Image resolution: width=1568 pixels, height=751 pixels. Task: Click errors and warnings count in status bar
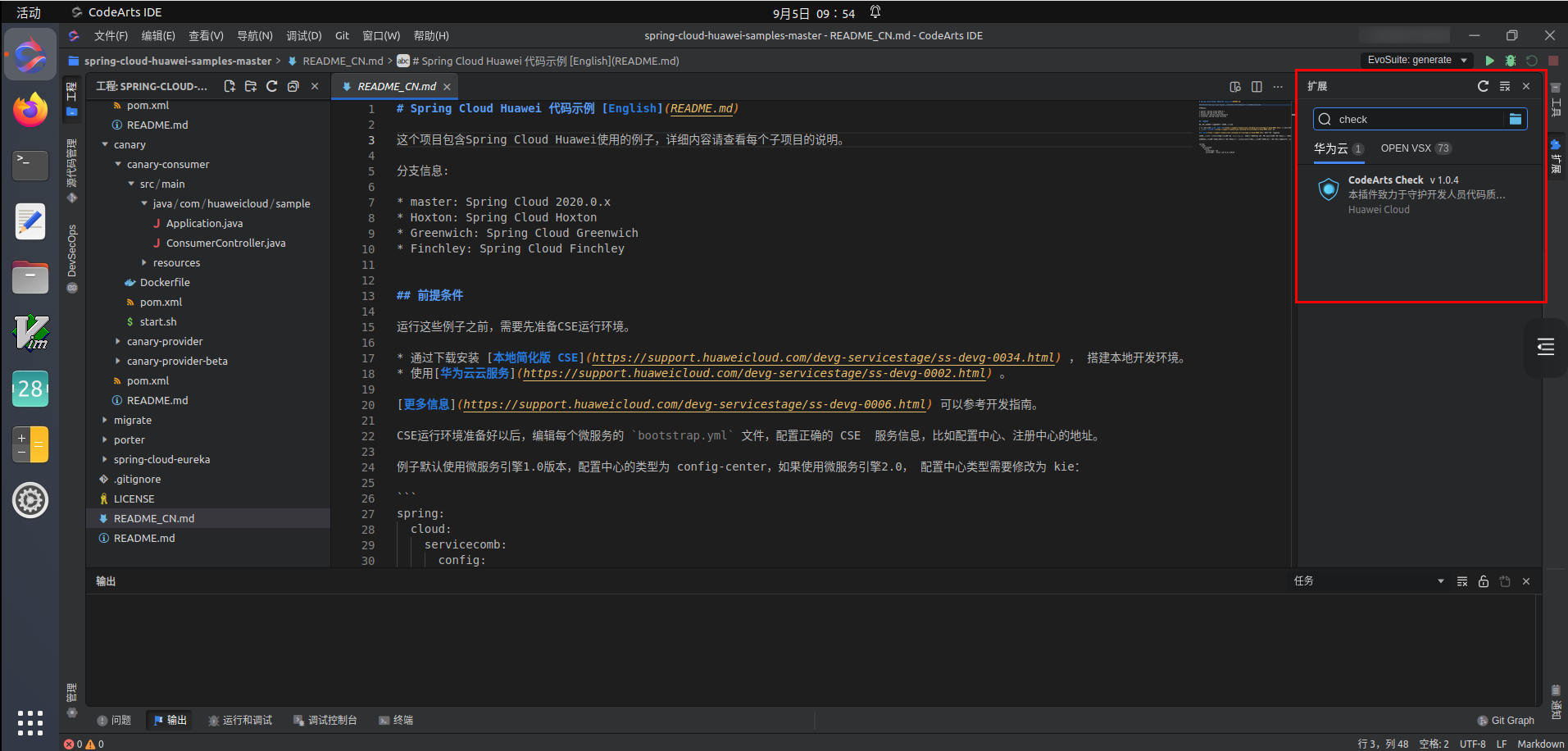(x=84, y=744)
